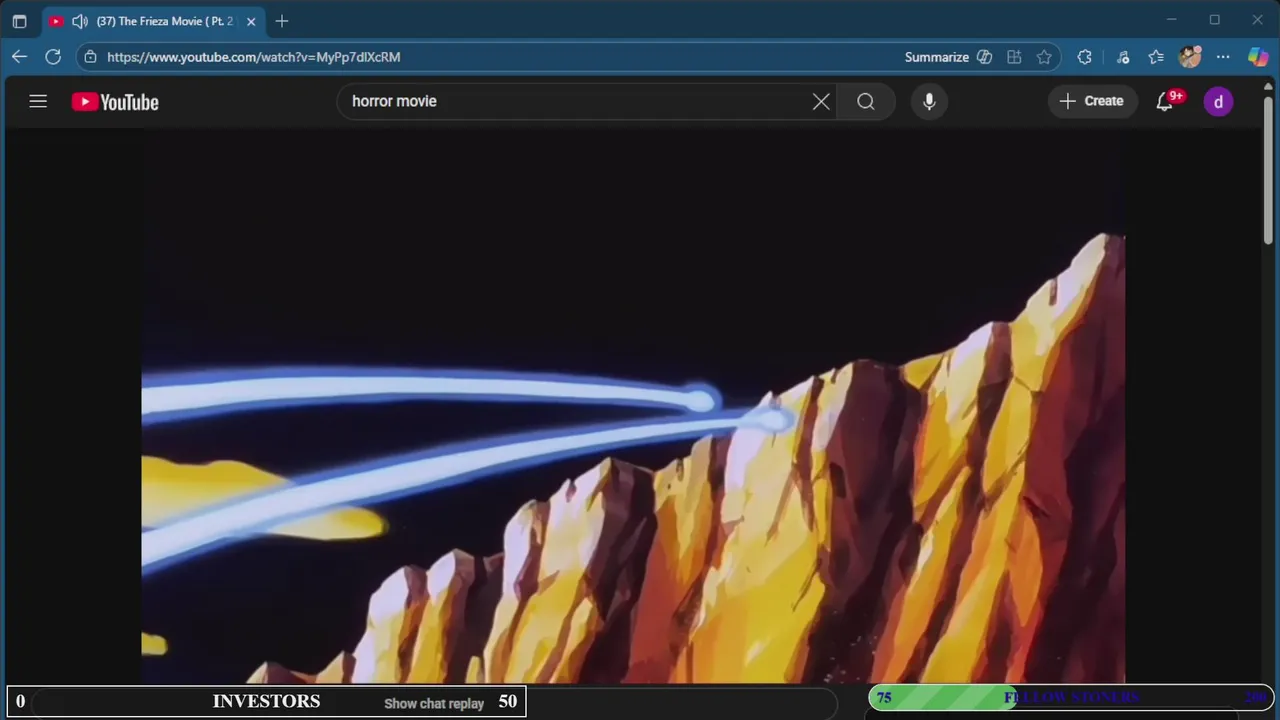The height and width of the screenshot is (720, 1280).
Task: Close 'The Frieza Movie' tab
Action: [251, 21]
